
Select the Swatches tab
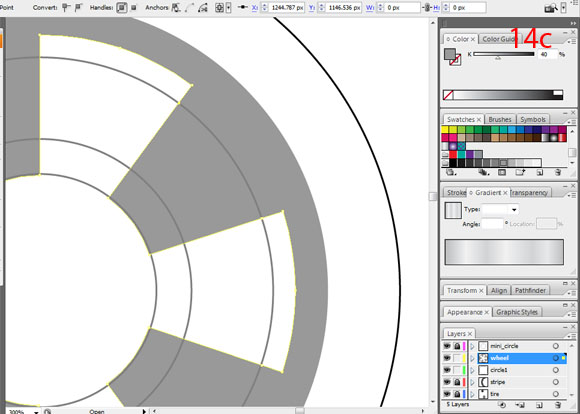pyautogui.click(x=463, y=120)
